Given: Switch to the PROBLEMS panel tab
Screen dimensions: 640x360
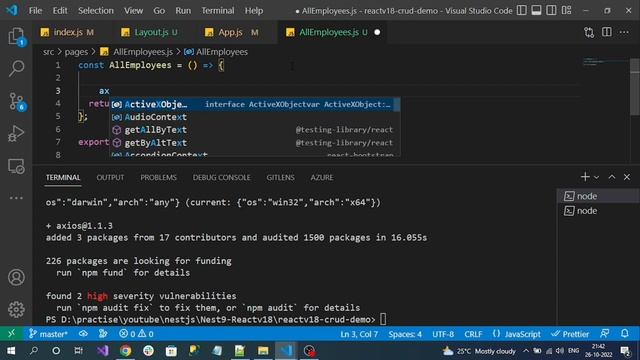Looking at the screenshot, I should (158, 178).
